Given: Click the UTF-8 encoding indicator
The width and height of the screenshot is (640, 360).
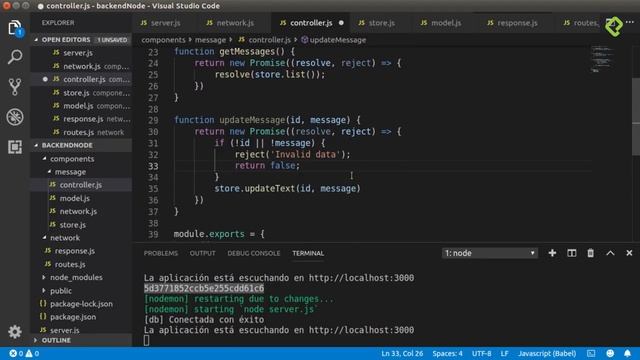Looking at the screenshot, I should coord(482,353).
